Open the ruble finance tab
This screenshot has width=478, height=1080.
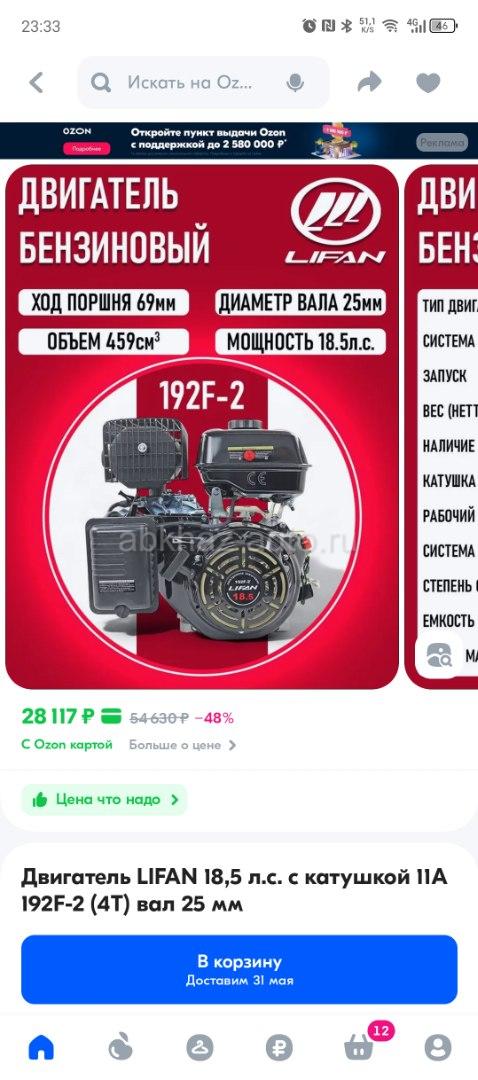[x=279, y=1048]
